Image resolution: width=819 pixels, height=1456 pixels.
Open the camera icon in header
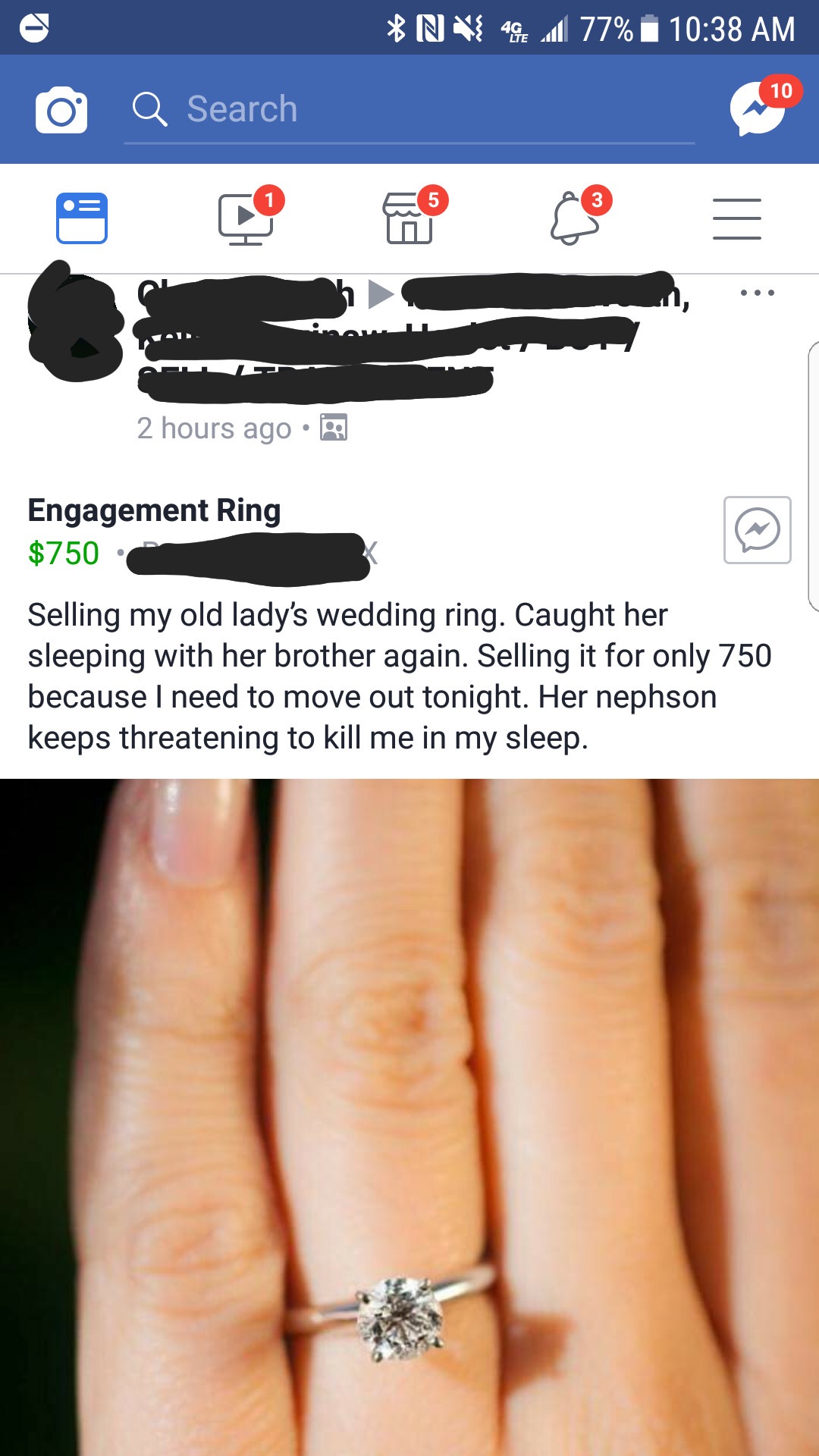tap(61, 110)
